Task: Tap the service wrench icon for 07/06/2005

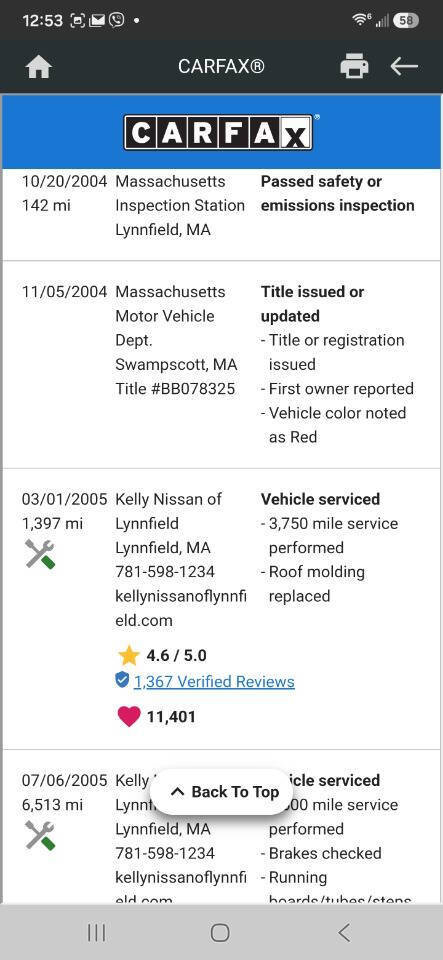Action: pyautogui.click(x=40, y=835)
